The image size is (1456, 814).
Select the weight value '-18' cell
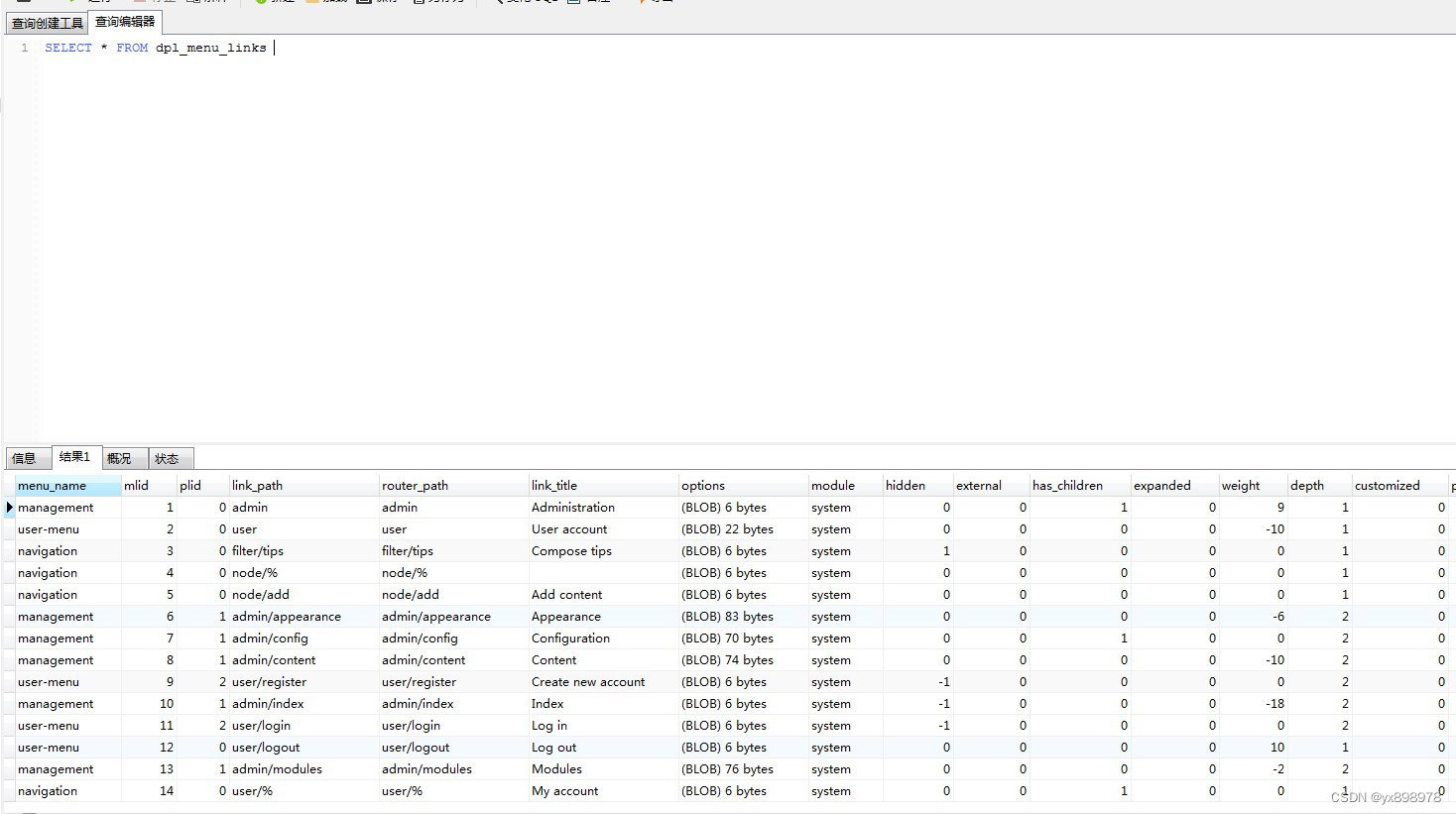1254,703
